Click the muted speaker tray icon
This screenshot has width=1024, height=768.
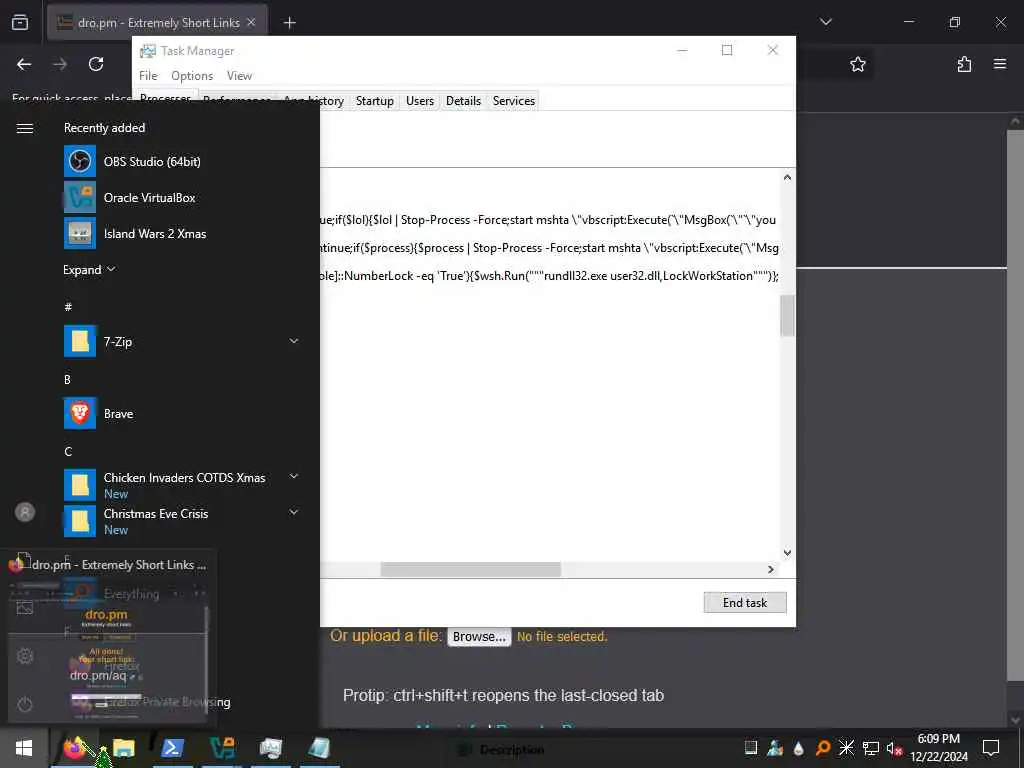point(894,748)
